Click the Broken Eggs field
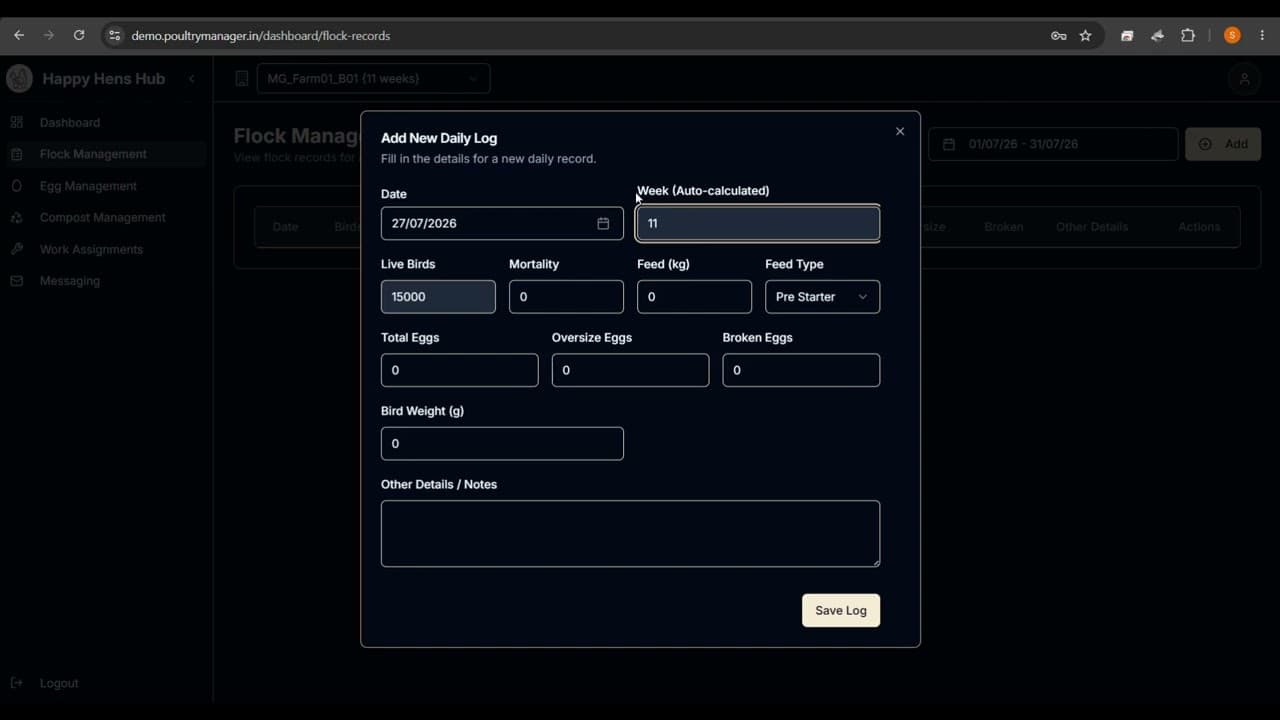The width and height of the screenshot is (1280, 720). pos(801,370)
